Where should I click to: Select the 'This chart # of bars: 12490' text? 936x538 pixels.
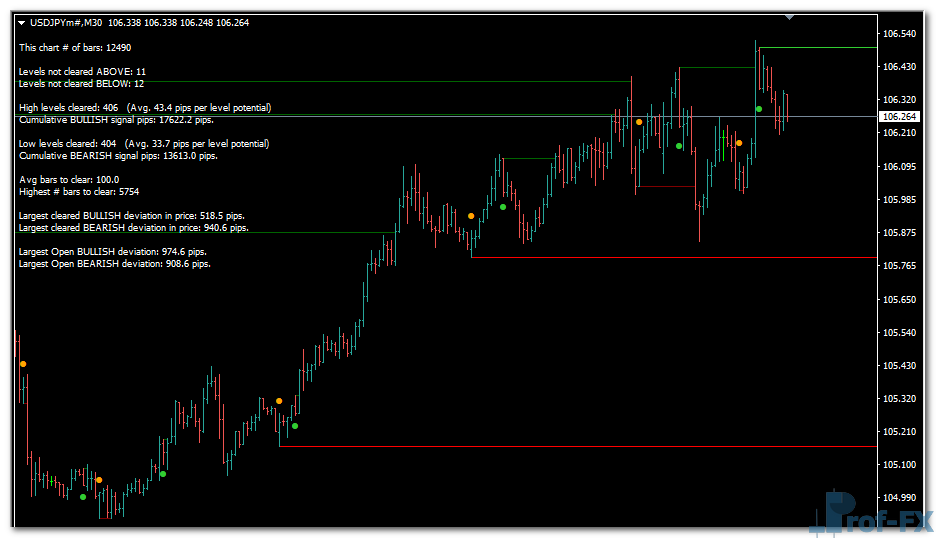75,47
